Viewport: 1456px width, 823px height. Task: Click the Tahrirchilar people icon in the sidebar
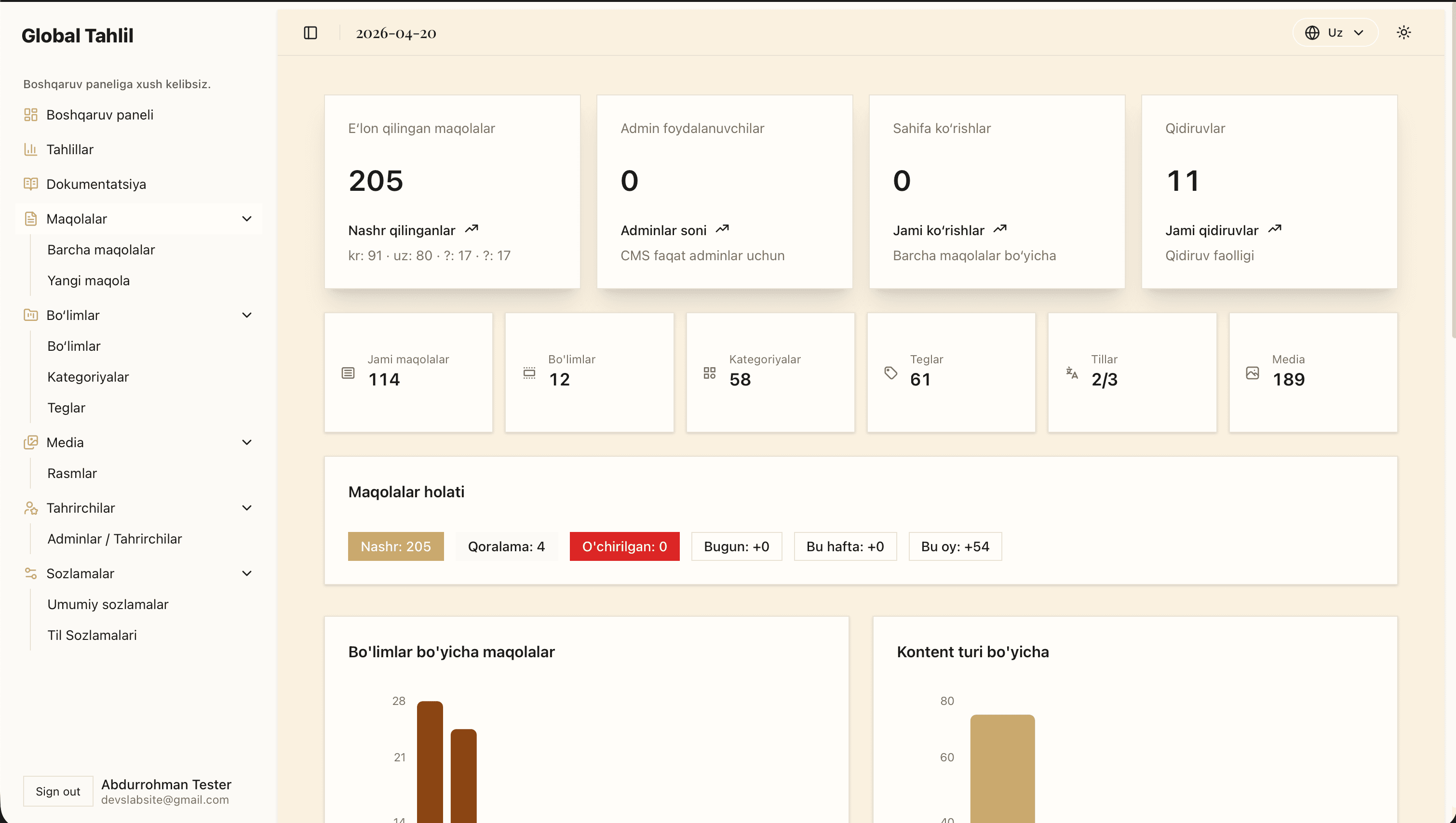[x=31, y=507]
